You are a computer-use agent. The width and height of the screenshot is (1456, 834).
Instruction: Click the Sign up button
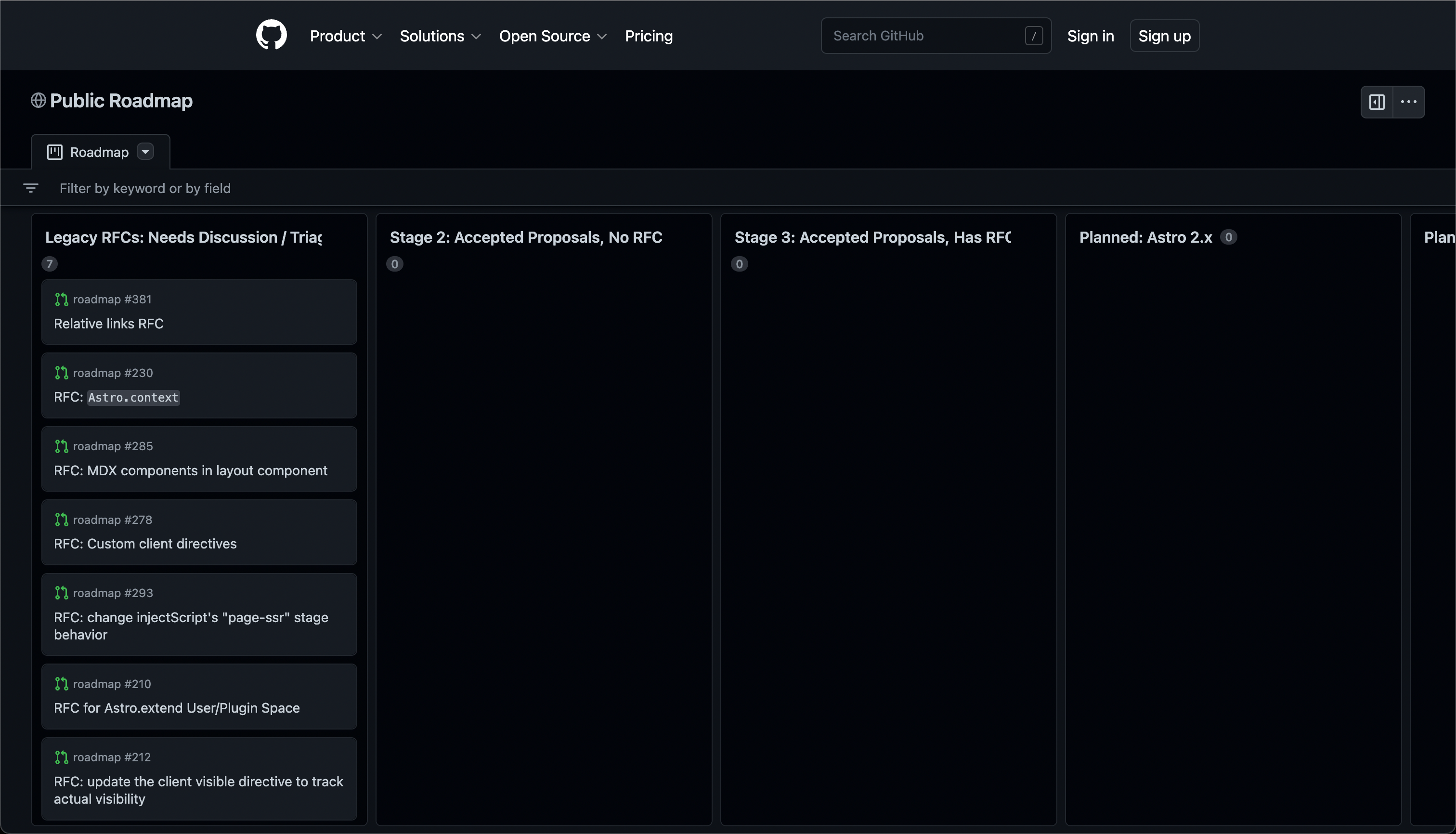pos(1164,36)
